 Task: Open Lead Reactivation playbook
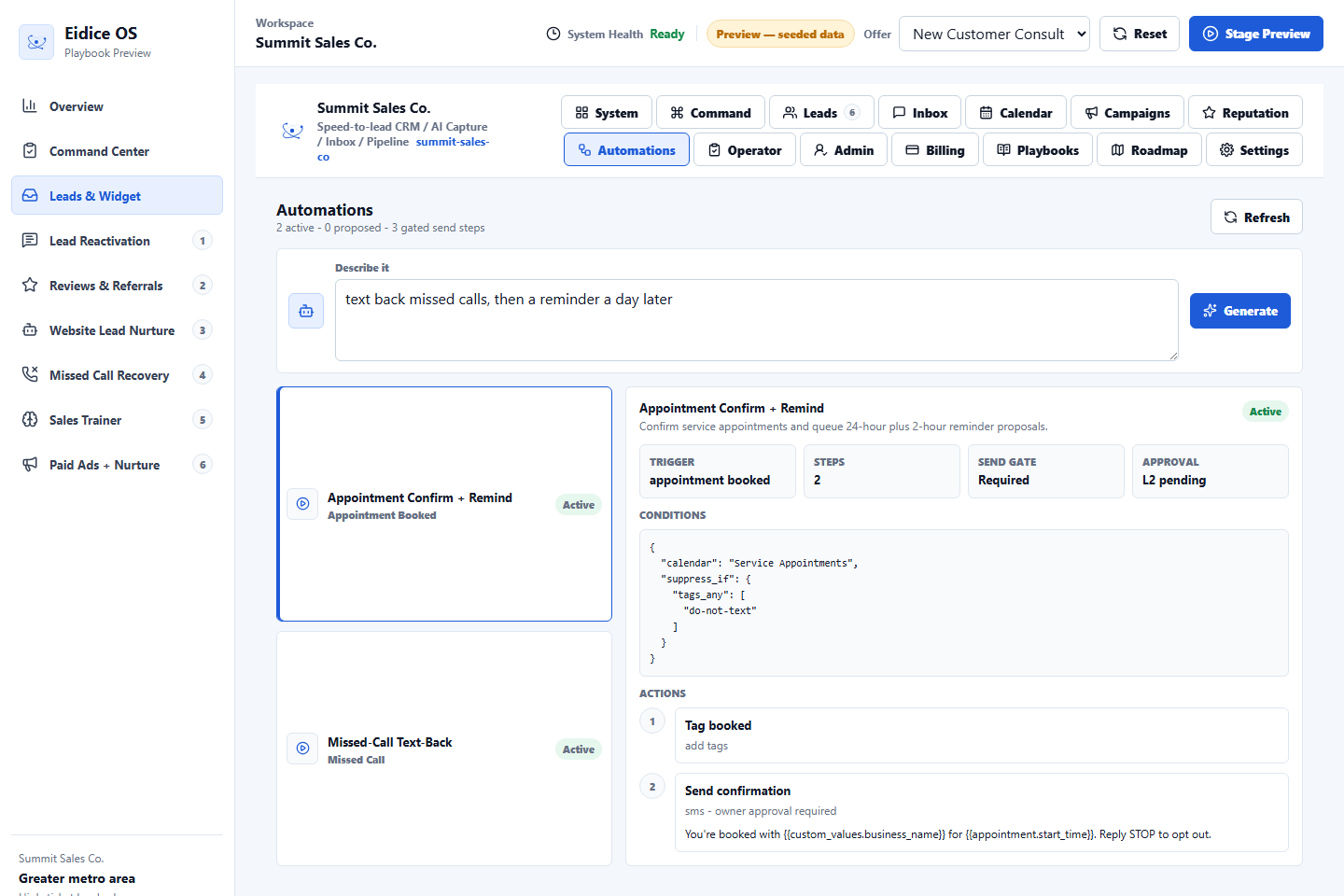pyautogui.click(x=117, y=241)
